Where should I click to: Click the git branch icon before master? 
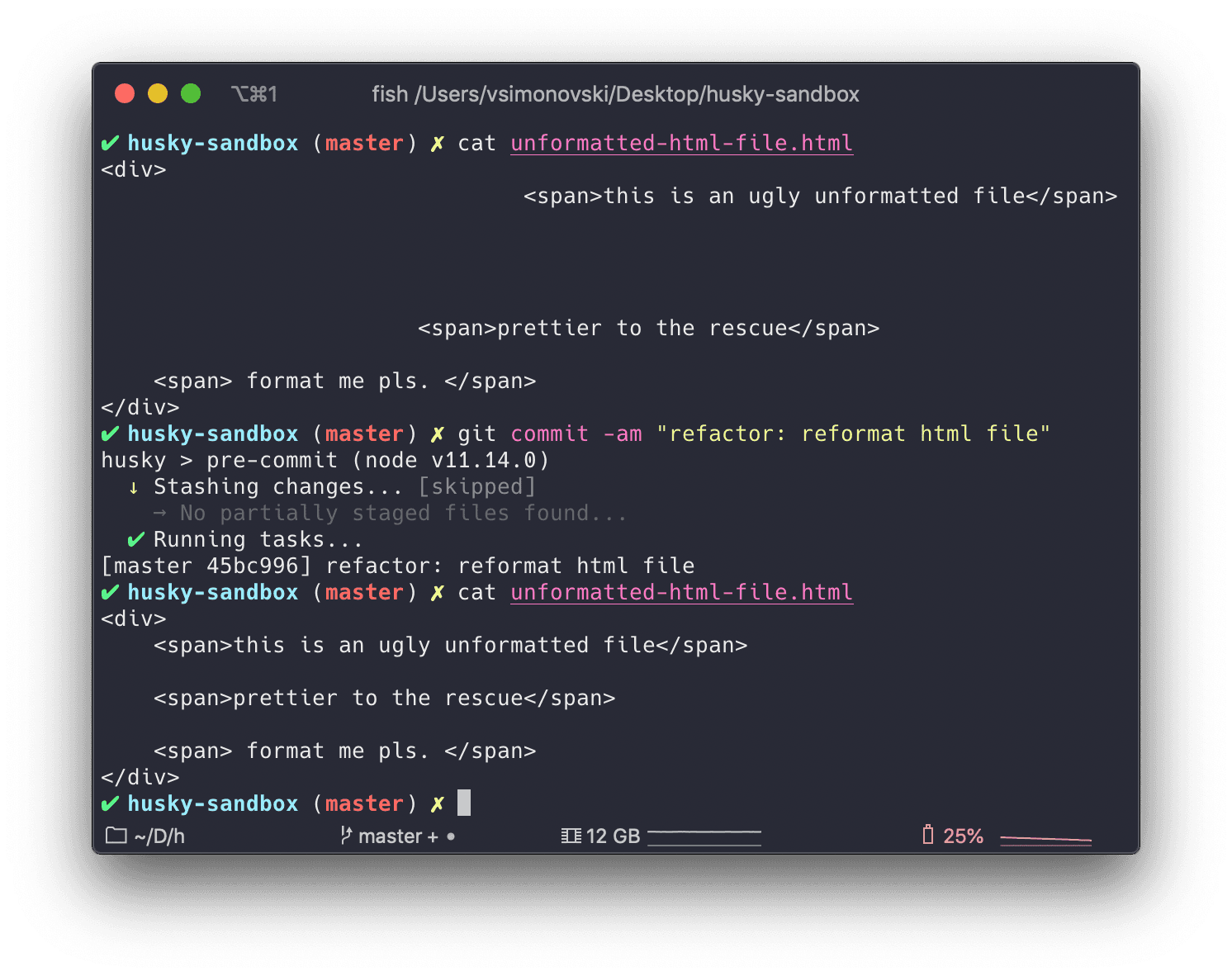coord(346,836)
